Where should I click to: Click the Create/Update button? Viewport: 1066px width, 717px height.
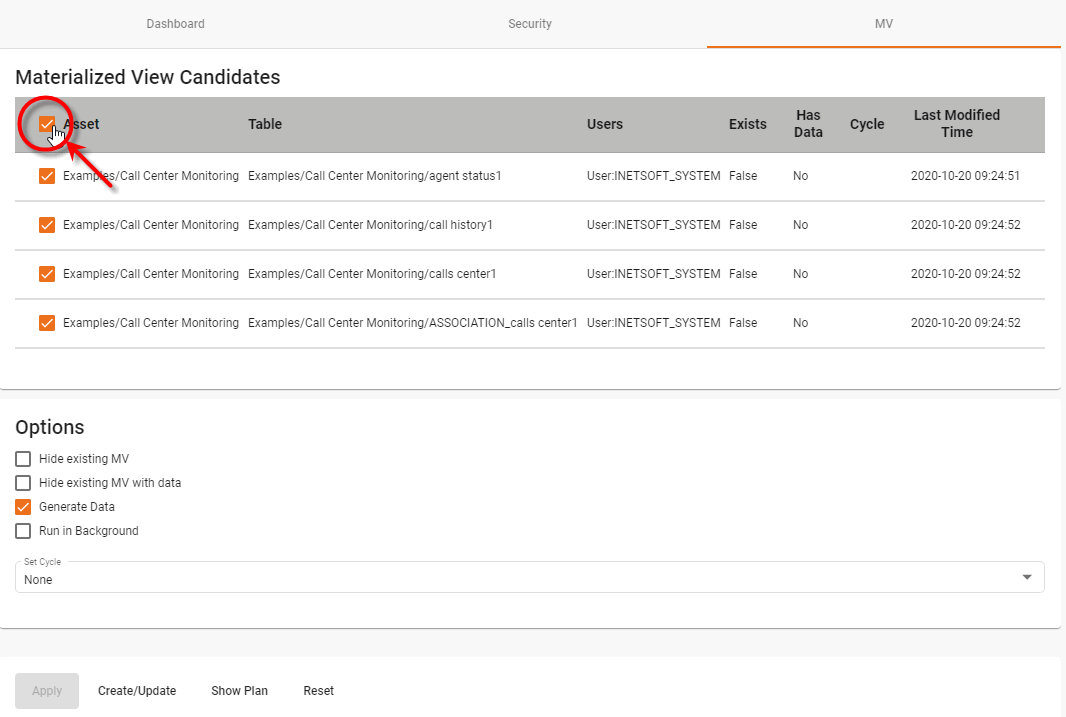click(x=137, y=690)
